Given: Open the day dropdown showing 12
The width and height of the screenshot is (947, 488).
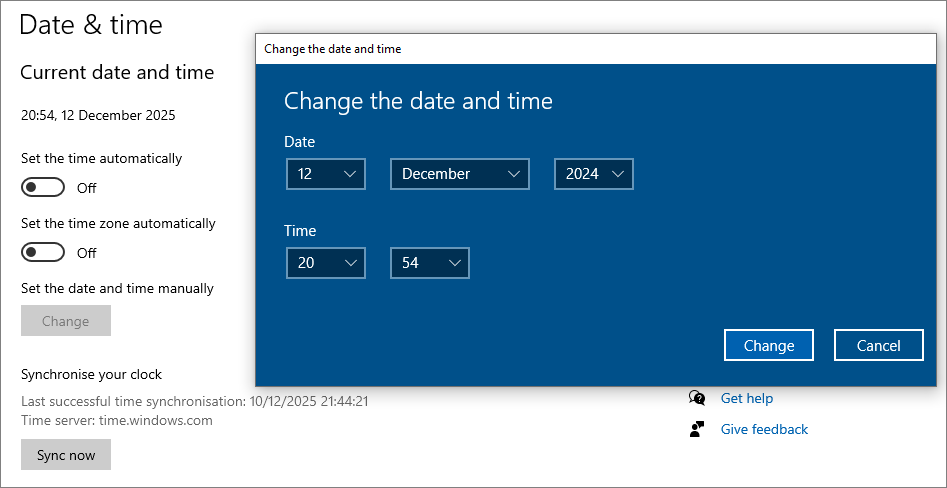Looking at the screenshot, I should pyautogui.click(x=326, y=174).
